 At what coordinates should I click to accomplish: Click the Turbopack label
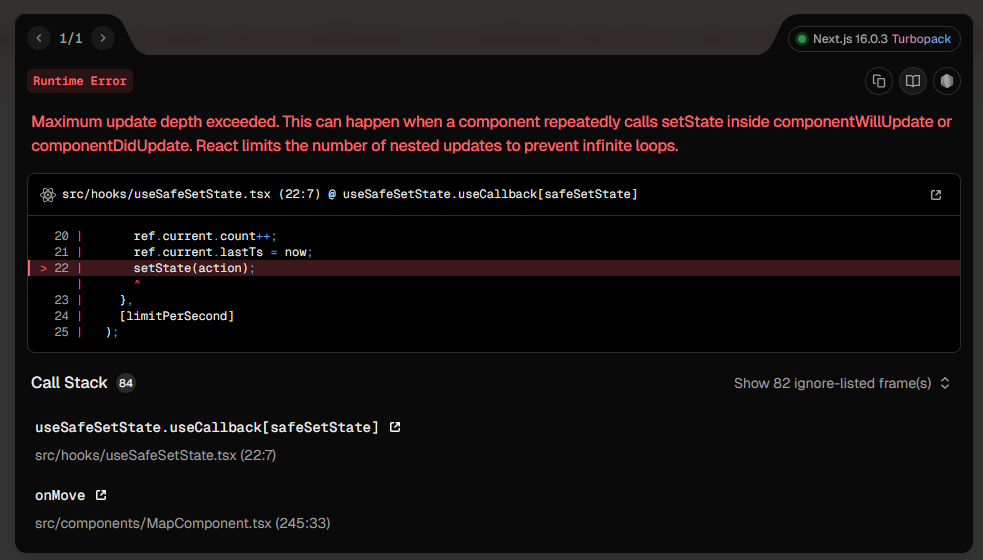pos(921,39)
